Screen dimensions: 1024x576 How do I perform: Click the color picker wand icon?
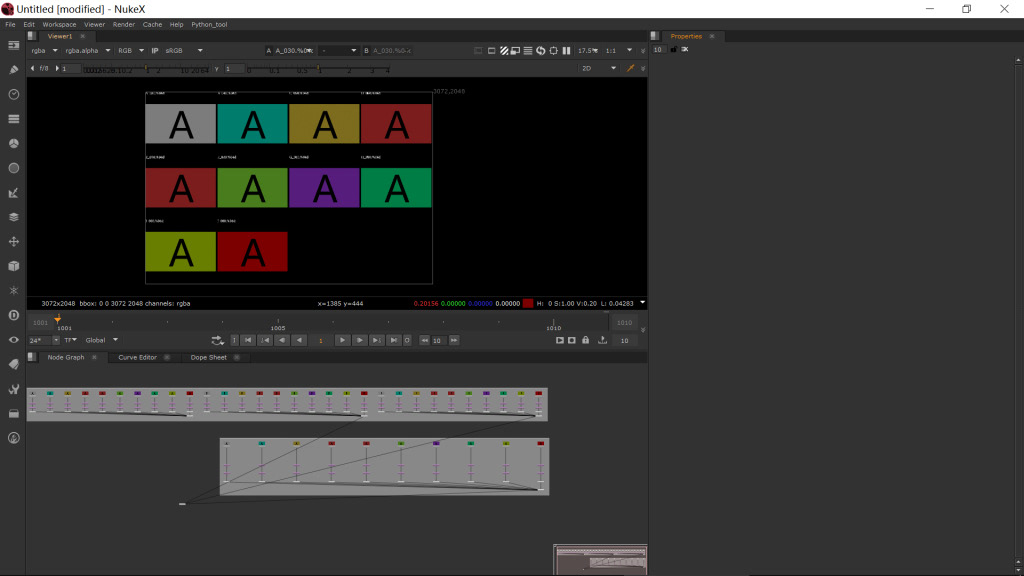630,68
